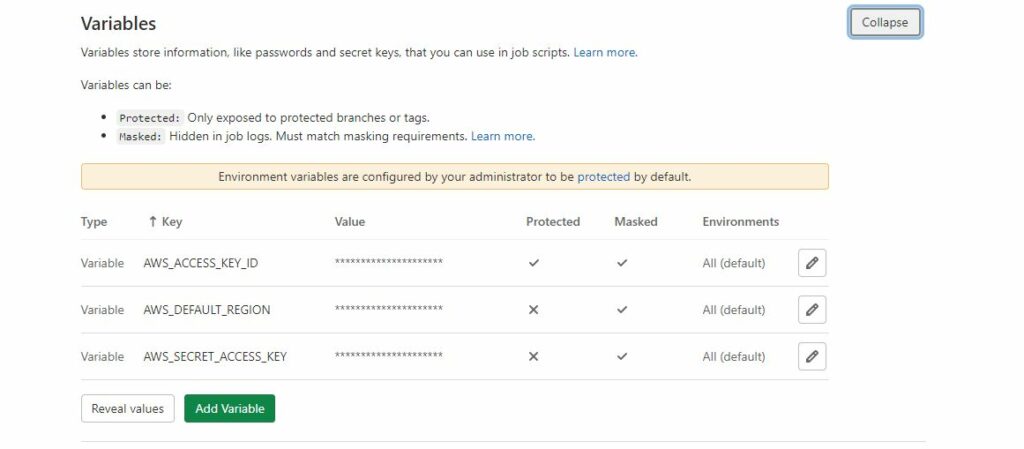Open Learn more link about variables
This screenshot has height=449, width=1024.
coord(605,52)
